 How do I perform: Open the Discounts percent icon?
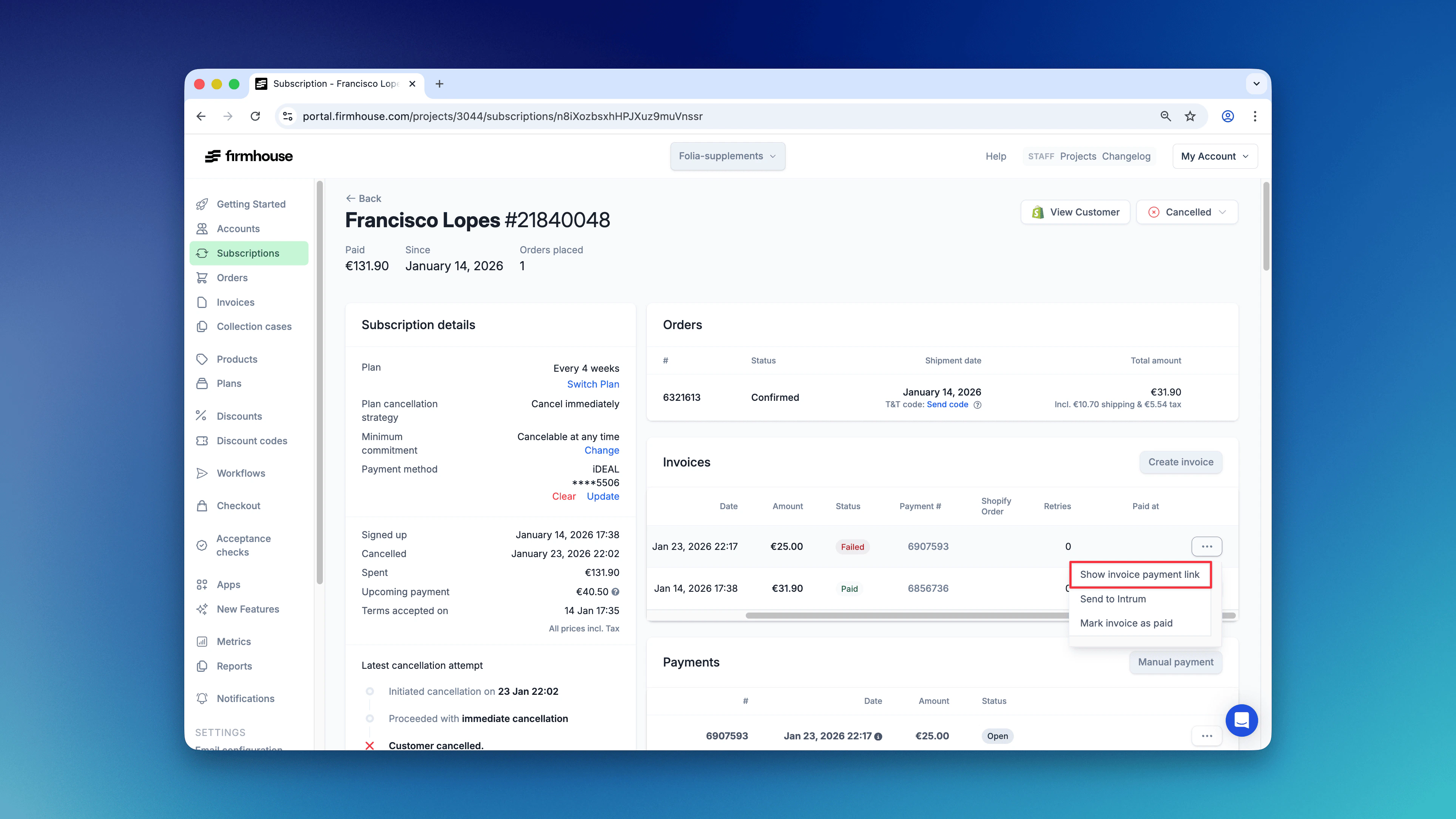(203, 416)
